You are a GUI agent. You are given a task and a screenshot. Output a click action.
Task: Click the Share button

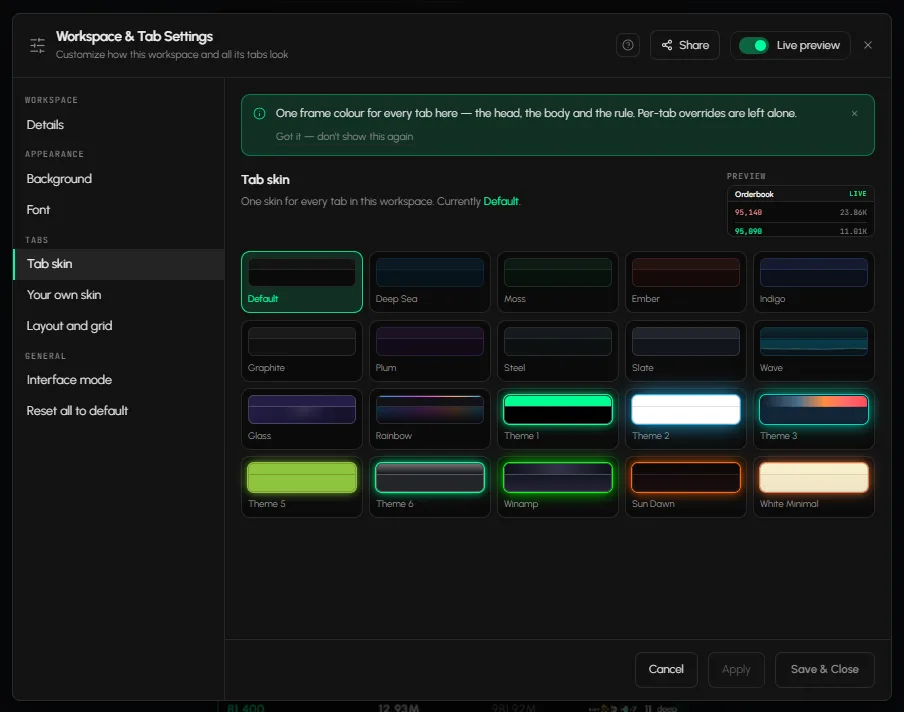coord(685,45)
